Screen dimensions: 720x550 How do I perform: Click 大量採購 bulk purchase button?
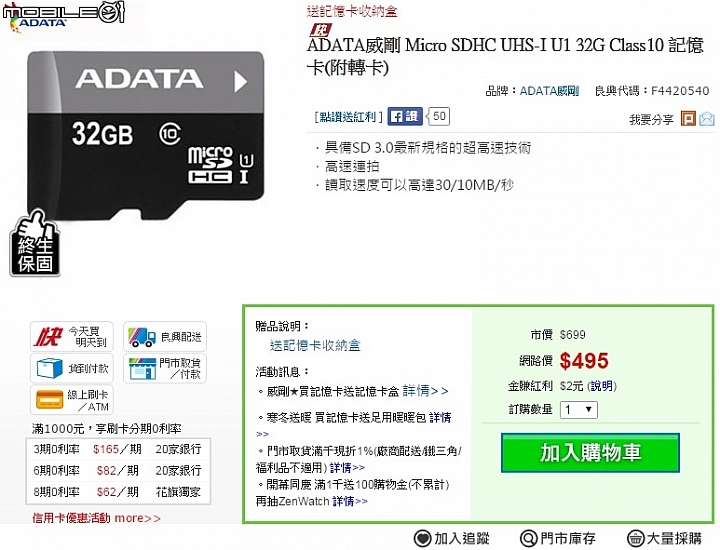click(664, 538)
